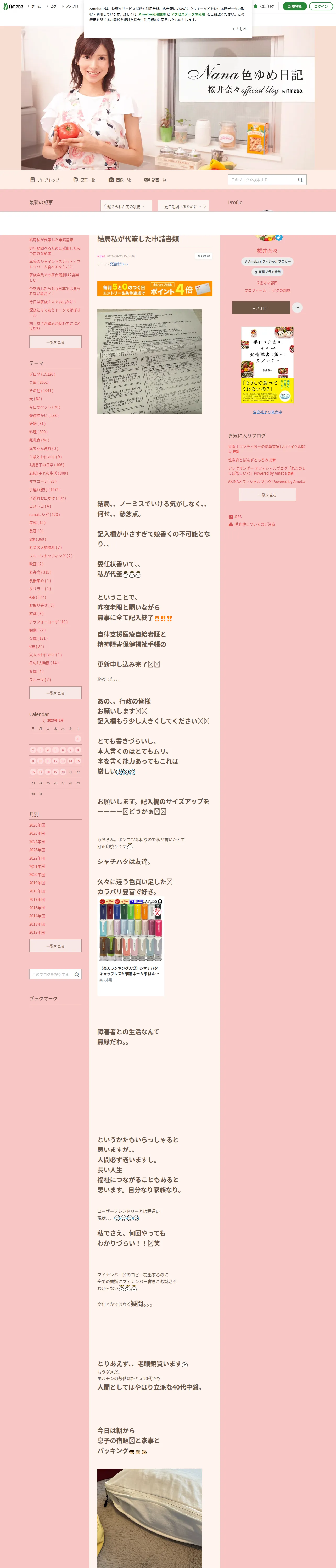Screen dimensions: 336x1568
Task: Open theme nanaレシピ ( 123 )
Action: (44, 514)
